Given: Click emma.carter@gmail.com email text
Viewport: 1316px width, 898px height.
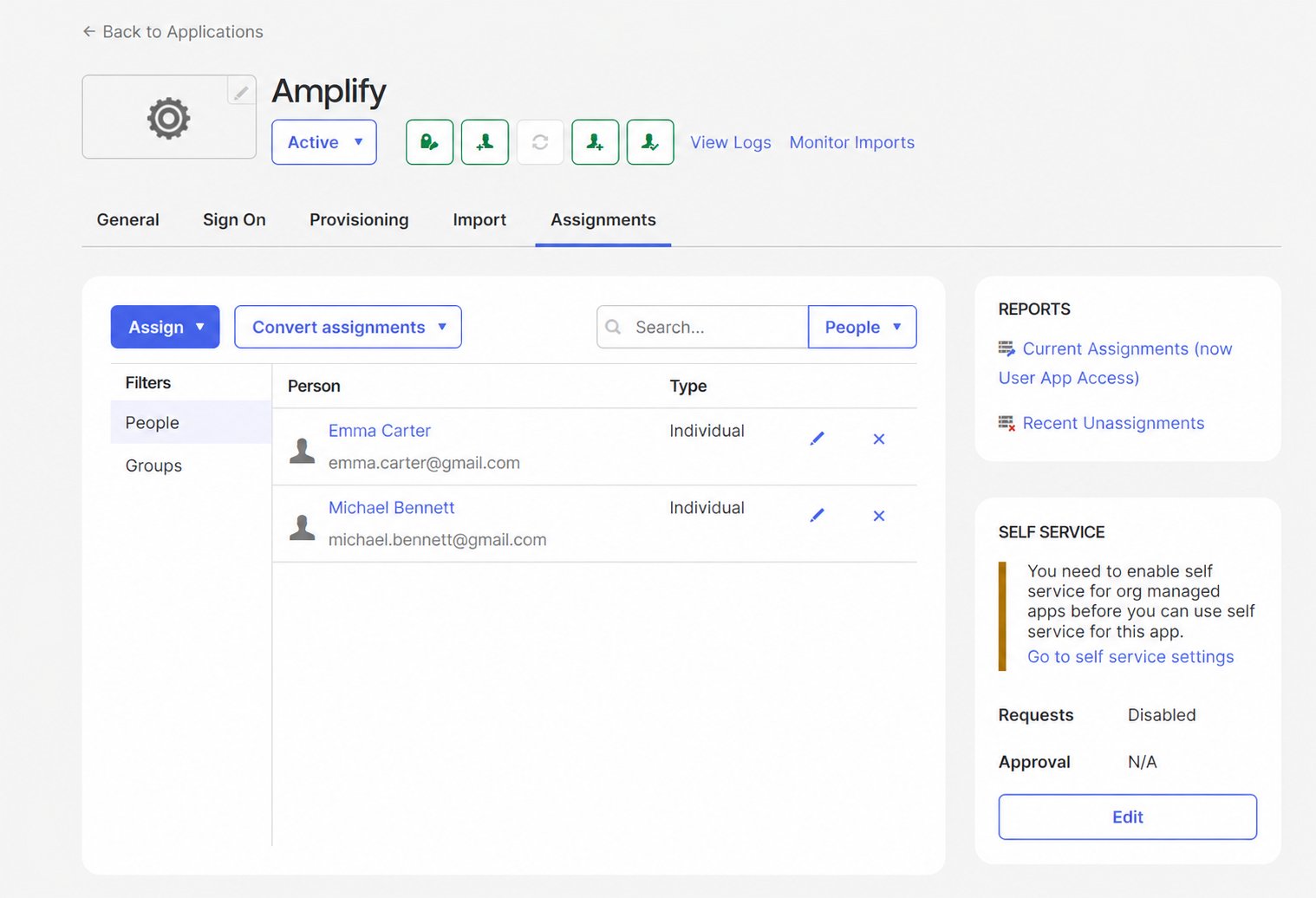Looking at the screenshot, I should (x=424, y=463).
